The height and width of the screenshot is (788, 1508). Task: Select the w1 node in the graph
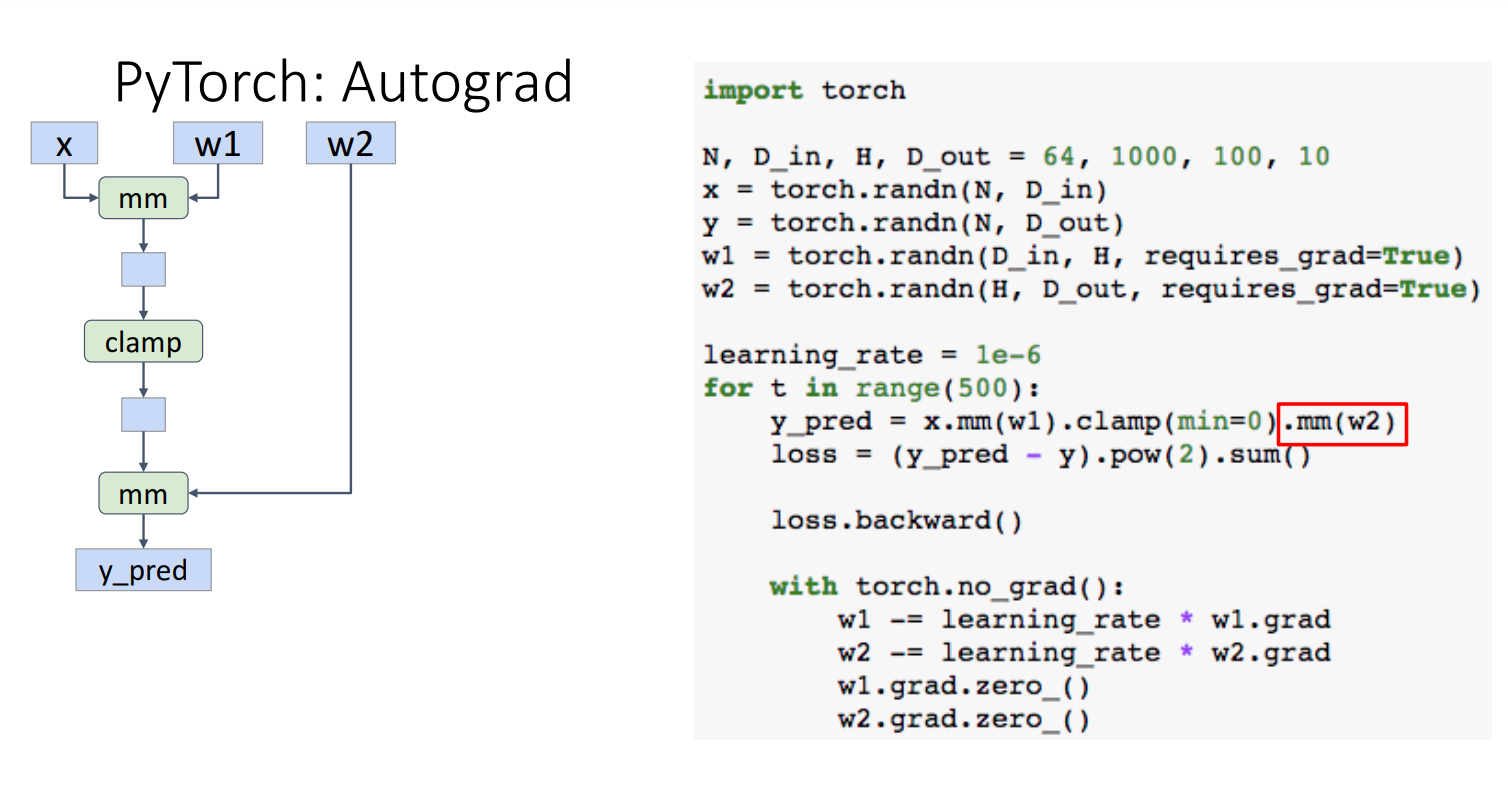218,143
